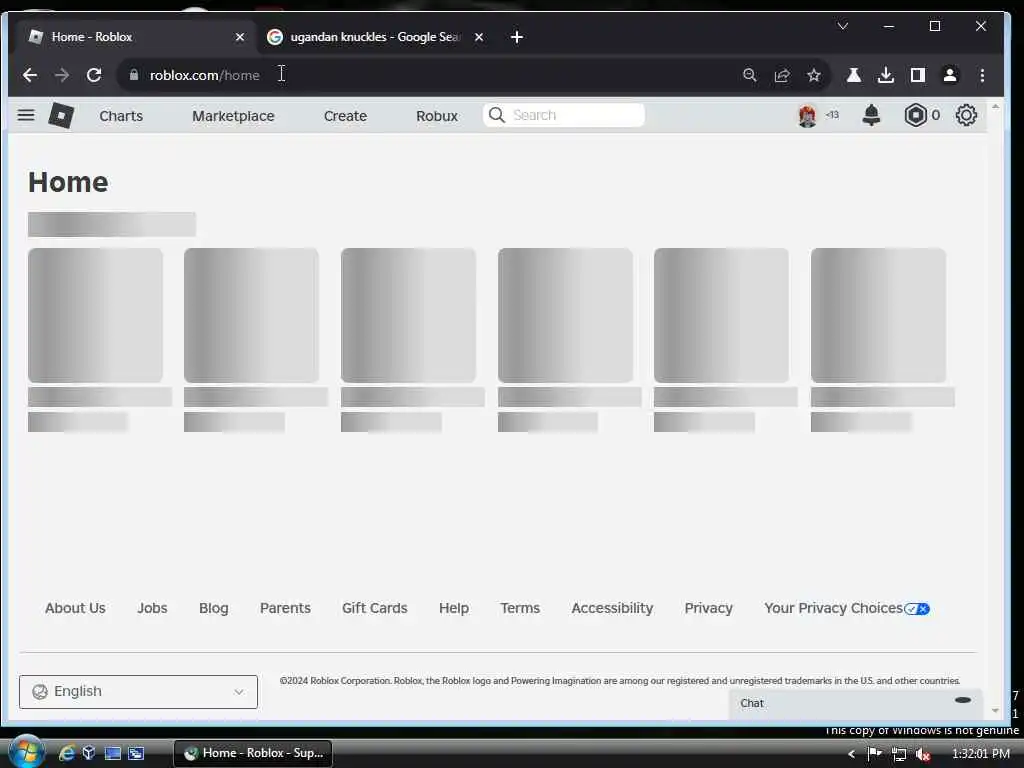Open the About Us footer link

click(75, 608)
